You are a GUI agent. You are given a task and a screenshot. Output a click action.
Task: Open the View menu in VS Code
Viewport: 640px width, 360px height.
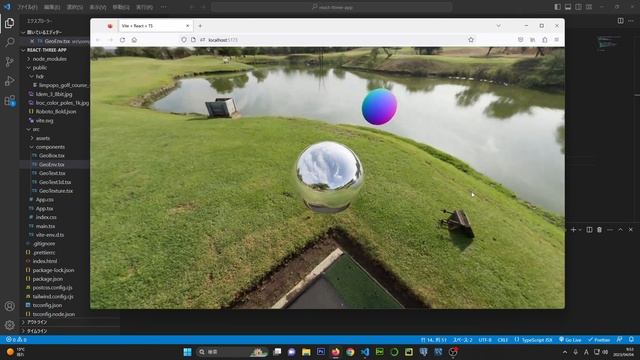tap(98, 7)
